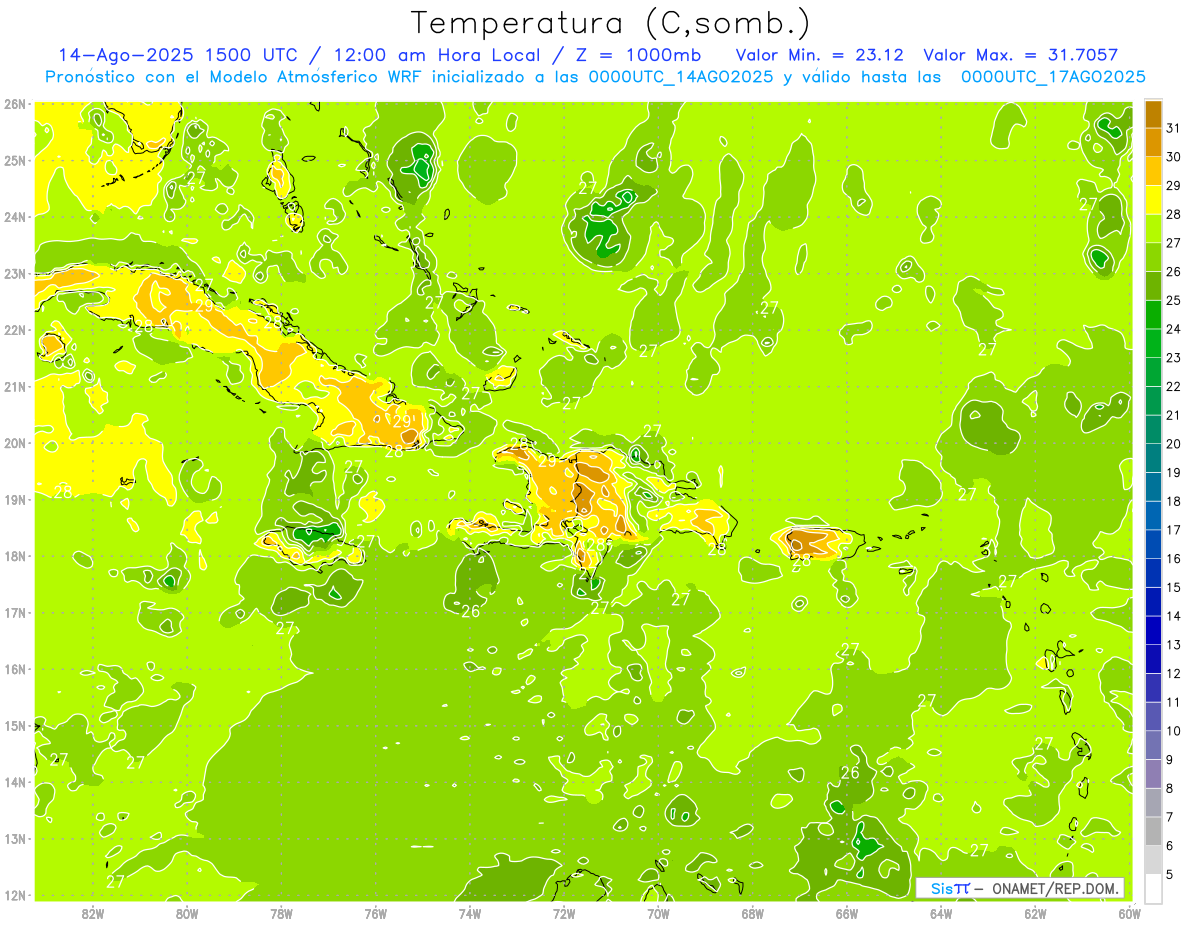The width and height of the screenshot is (1200, 927).
Task: Click the 74W longitude axis label
Action: tap(469, 913)
